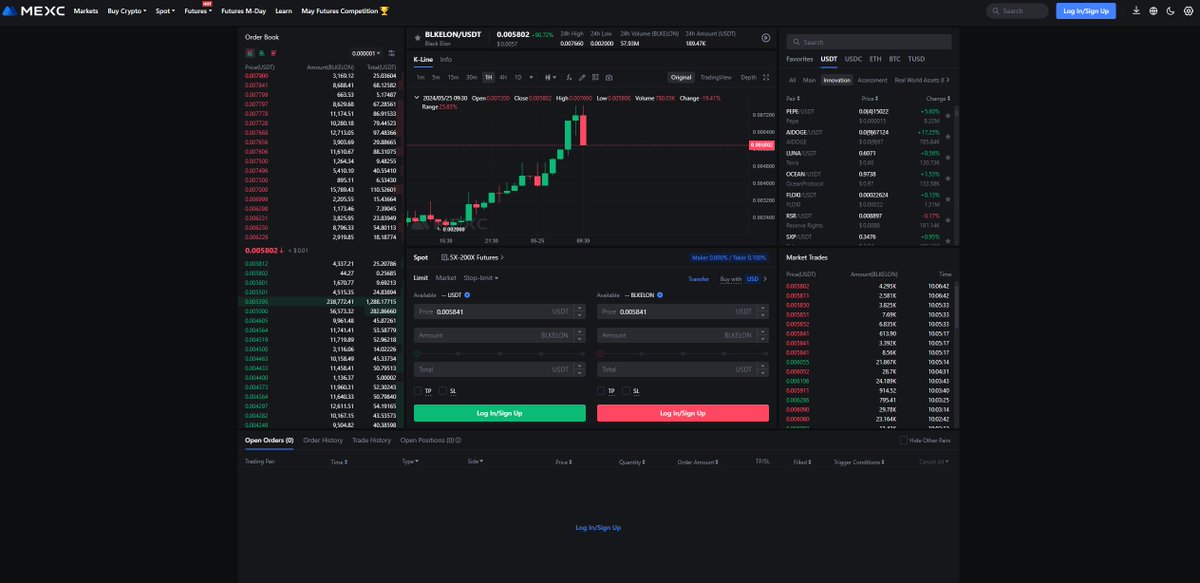Check Hide Other Pairs box
Image resolution: width=1200 pixels, height=583 pixels.
[904, 440]
